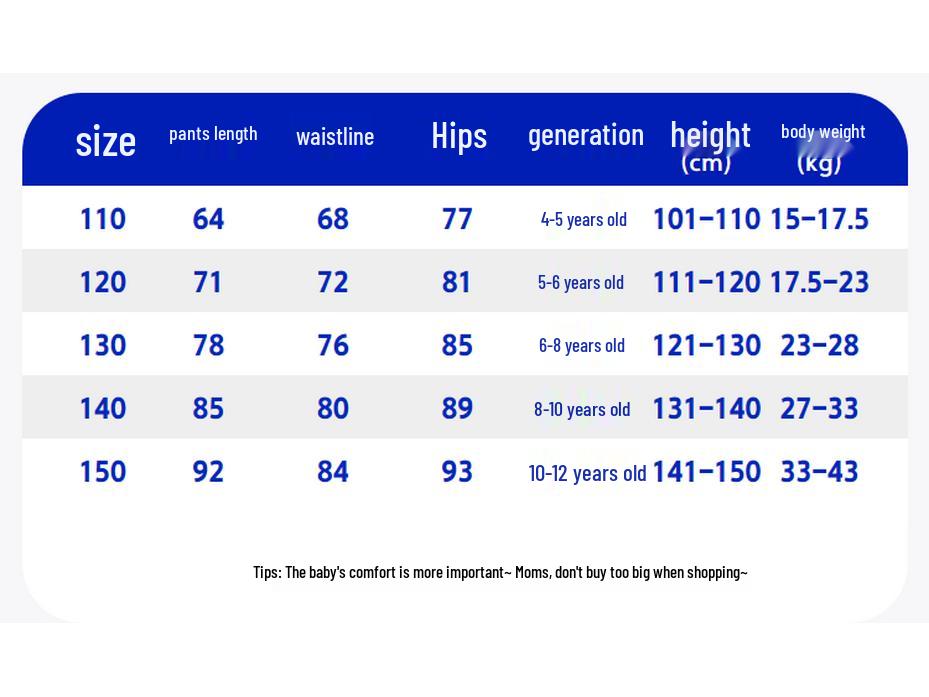The width and height of the screenshot is (929, 697).
Task: Select size 150 row label
Action: (103, 471)
